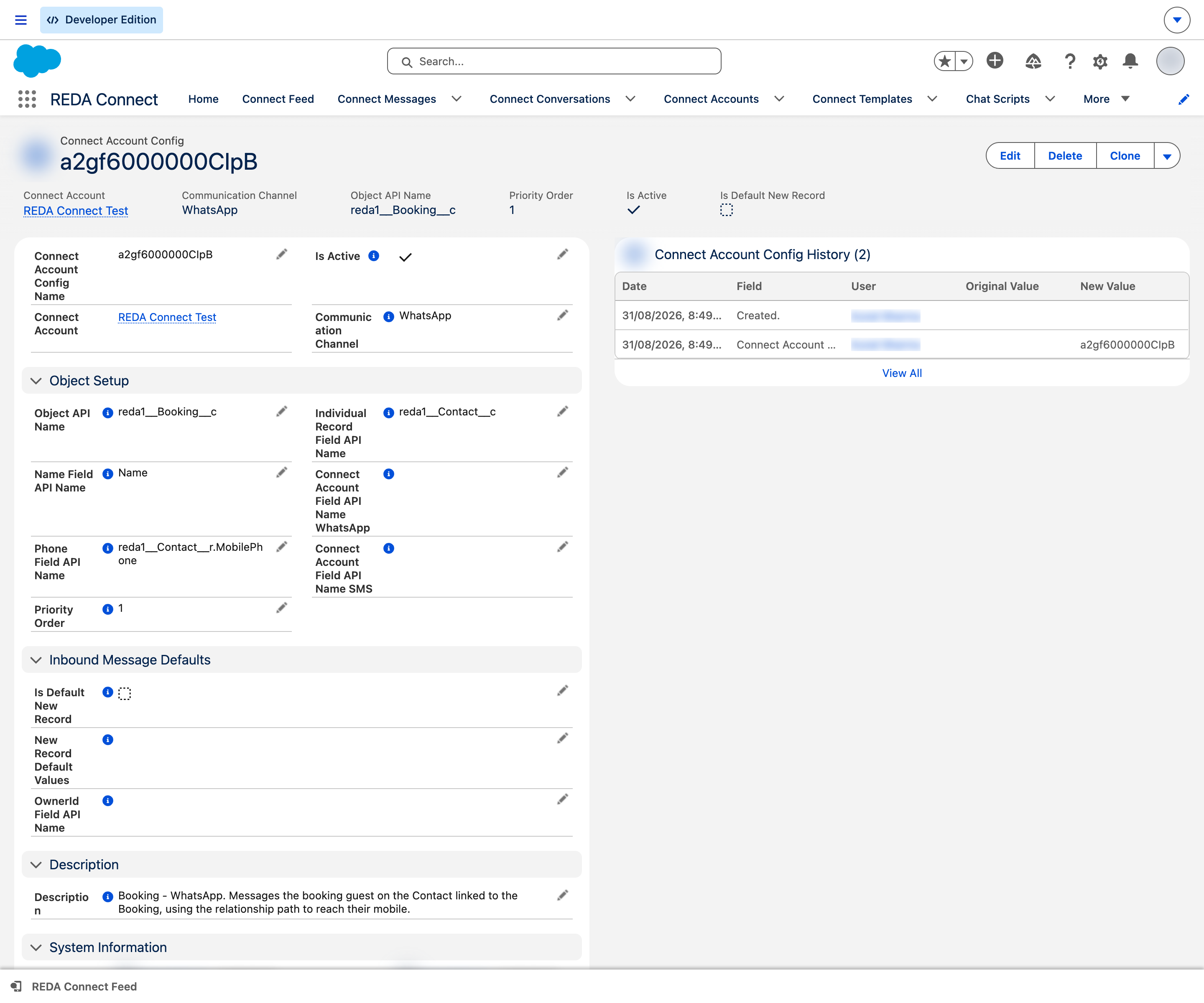
Task: Click the Edit button
Action: 1010,156
